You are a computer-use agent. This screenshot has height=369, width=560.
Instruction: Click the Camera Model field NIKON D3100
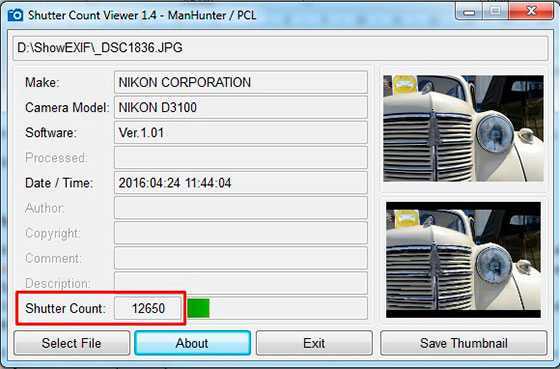click(241, 108)
